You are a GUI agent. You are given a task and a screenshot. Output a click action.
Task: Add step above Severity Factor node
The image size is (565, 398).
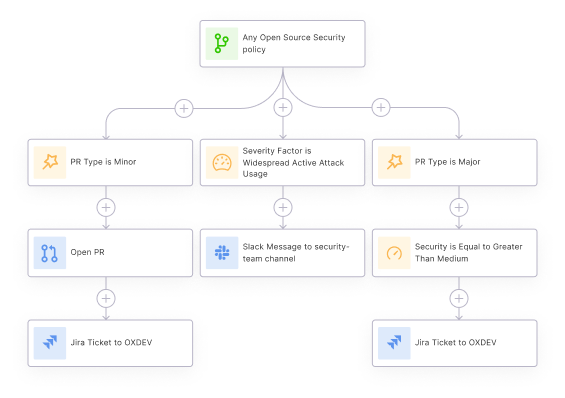(x=283, y=107)
